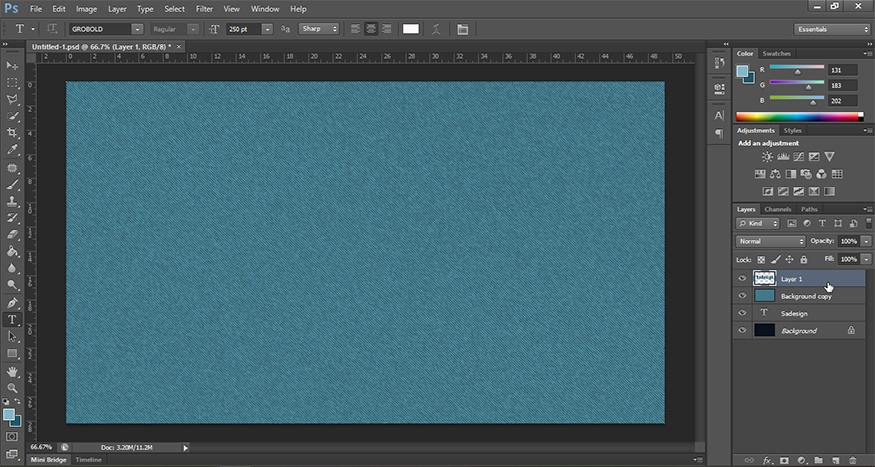The height and width of the screenshot is (467, 875).
Task: Open the Sharp anti-aliasing dropdown
Action: pyautogui.click(x=319, y=28)
